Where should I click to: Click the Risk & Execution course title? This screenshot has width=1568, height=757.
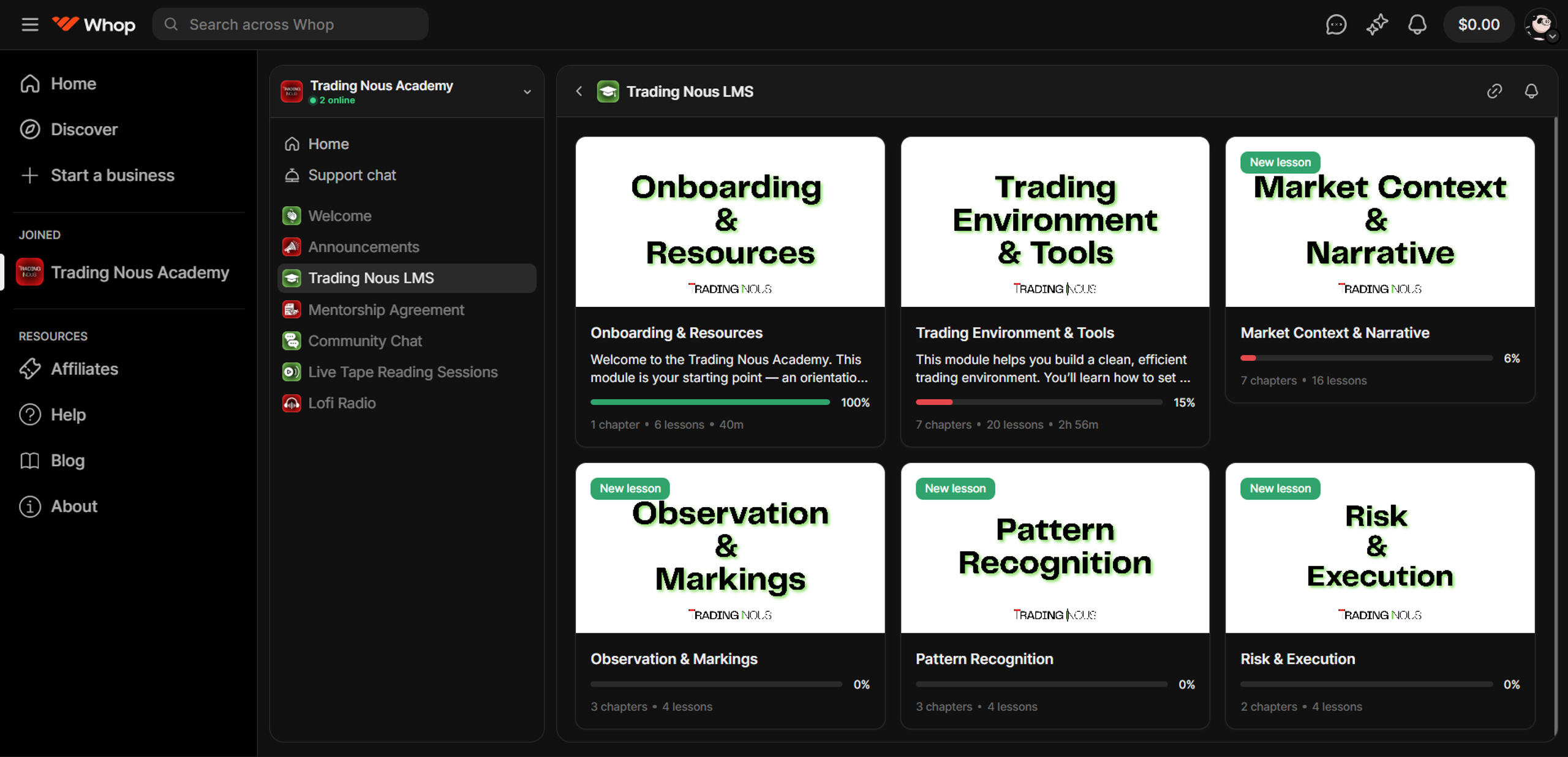coord(1298,659)
